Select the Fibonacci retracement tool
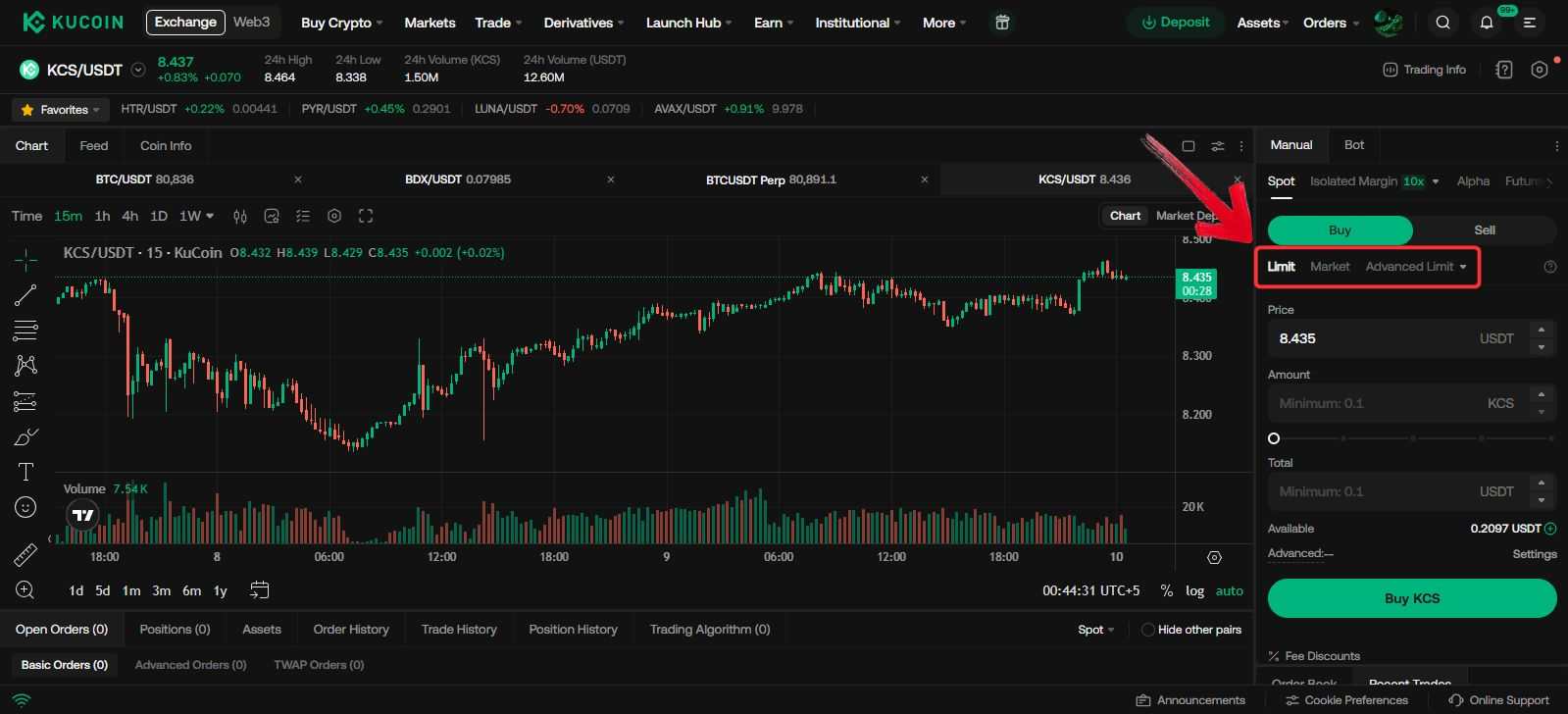Image resolution: width=1568 pixels, height=714 pixels. pyautogui.click(x=25, y=330)
